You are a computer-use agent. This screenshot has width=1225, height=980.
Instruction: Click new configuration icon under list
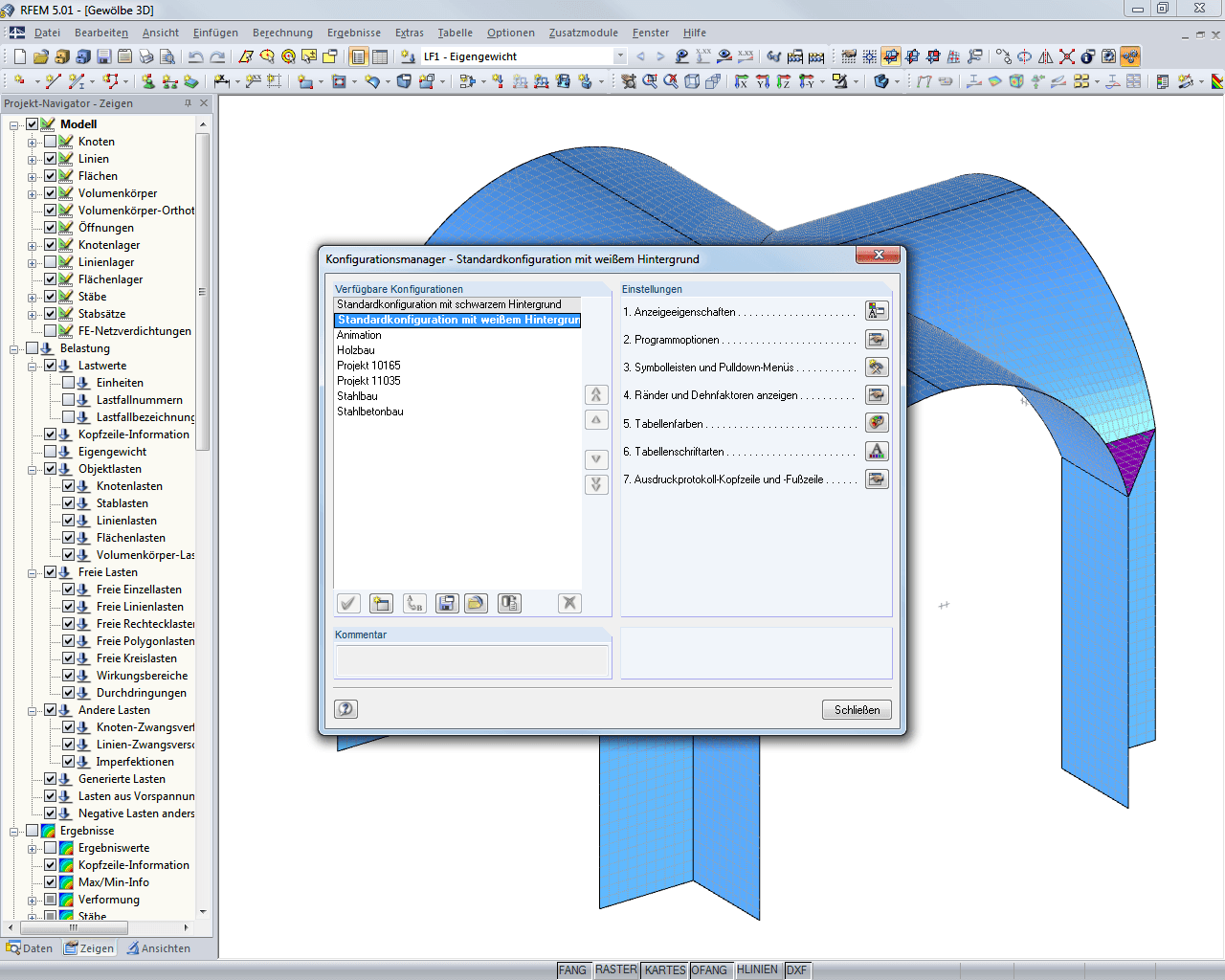381,603
